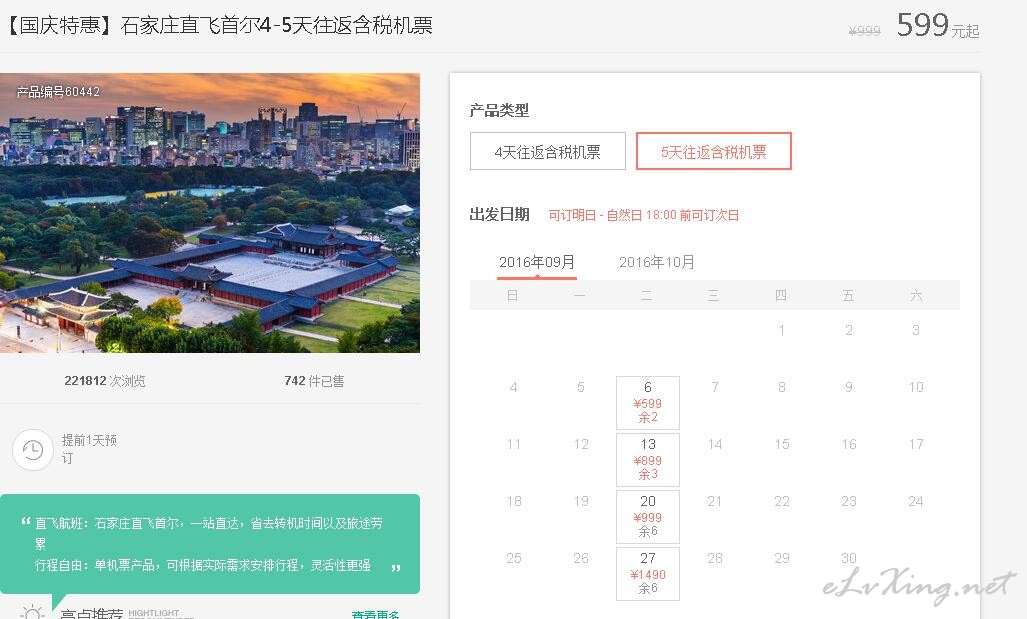Viewport: 1027px width, 619px height.
Task: Click the crossed-out ¥999 original price
Action: (864, 31)
